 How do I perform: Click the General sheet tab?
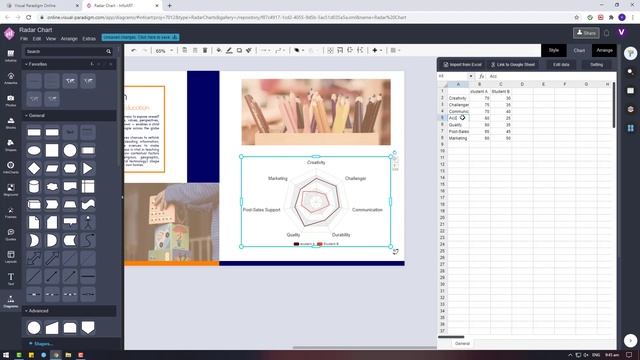coord(462,344)
